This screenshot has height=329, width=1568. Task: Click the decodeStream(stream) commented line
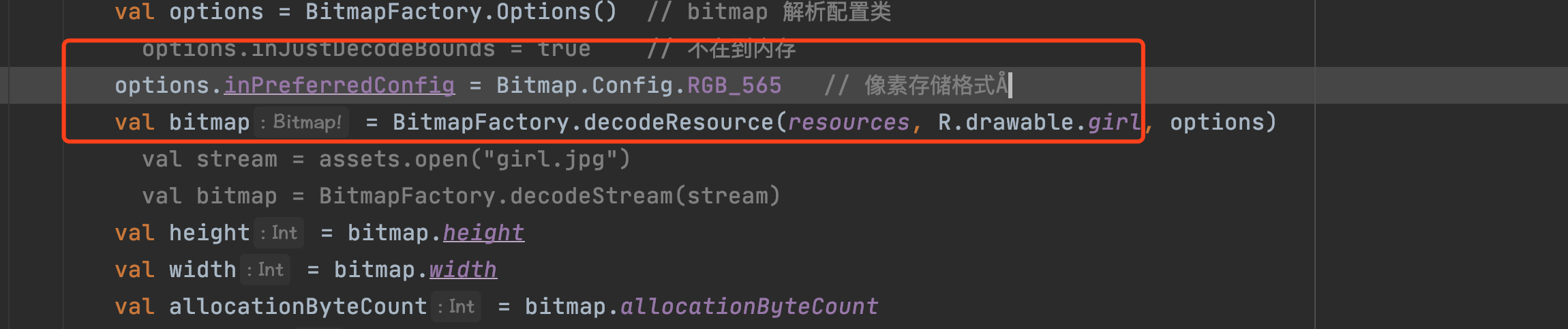[x=462, y=196]
